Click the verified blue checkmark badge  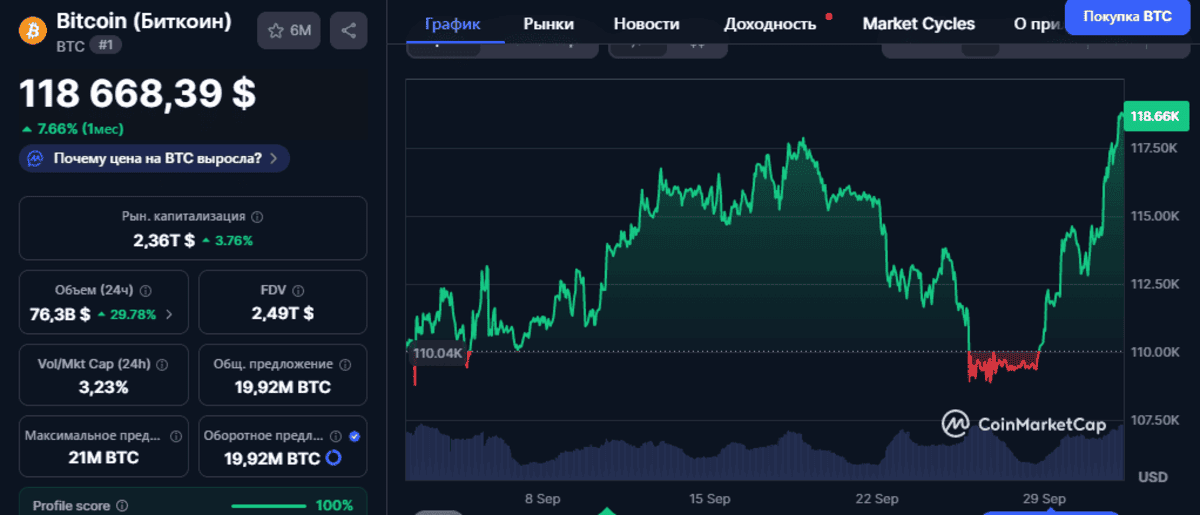coord(355,436)
